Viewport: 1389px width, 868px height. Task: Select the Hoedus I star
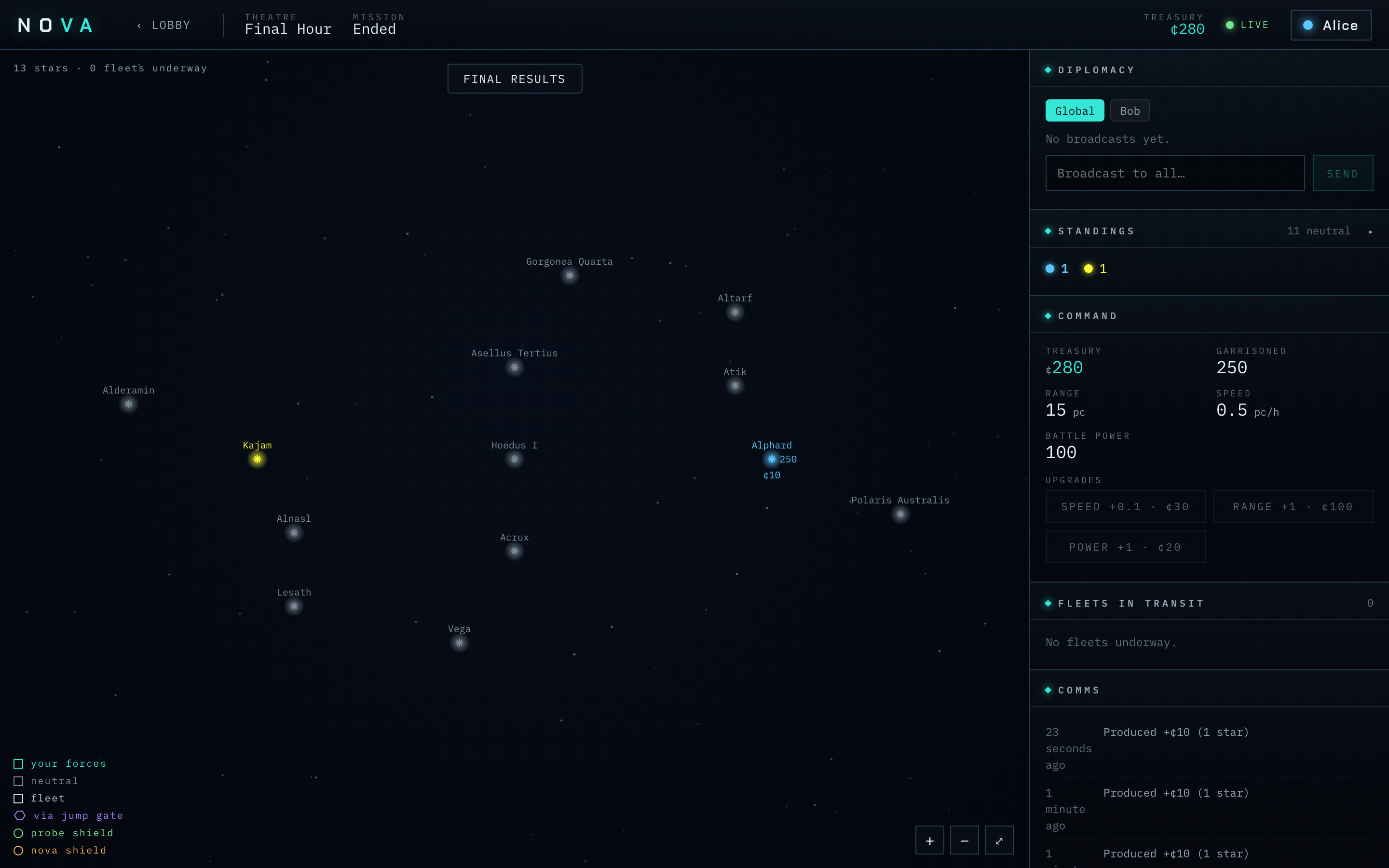pyautogui.click(x=514, y=459)
